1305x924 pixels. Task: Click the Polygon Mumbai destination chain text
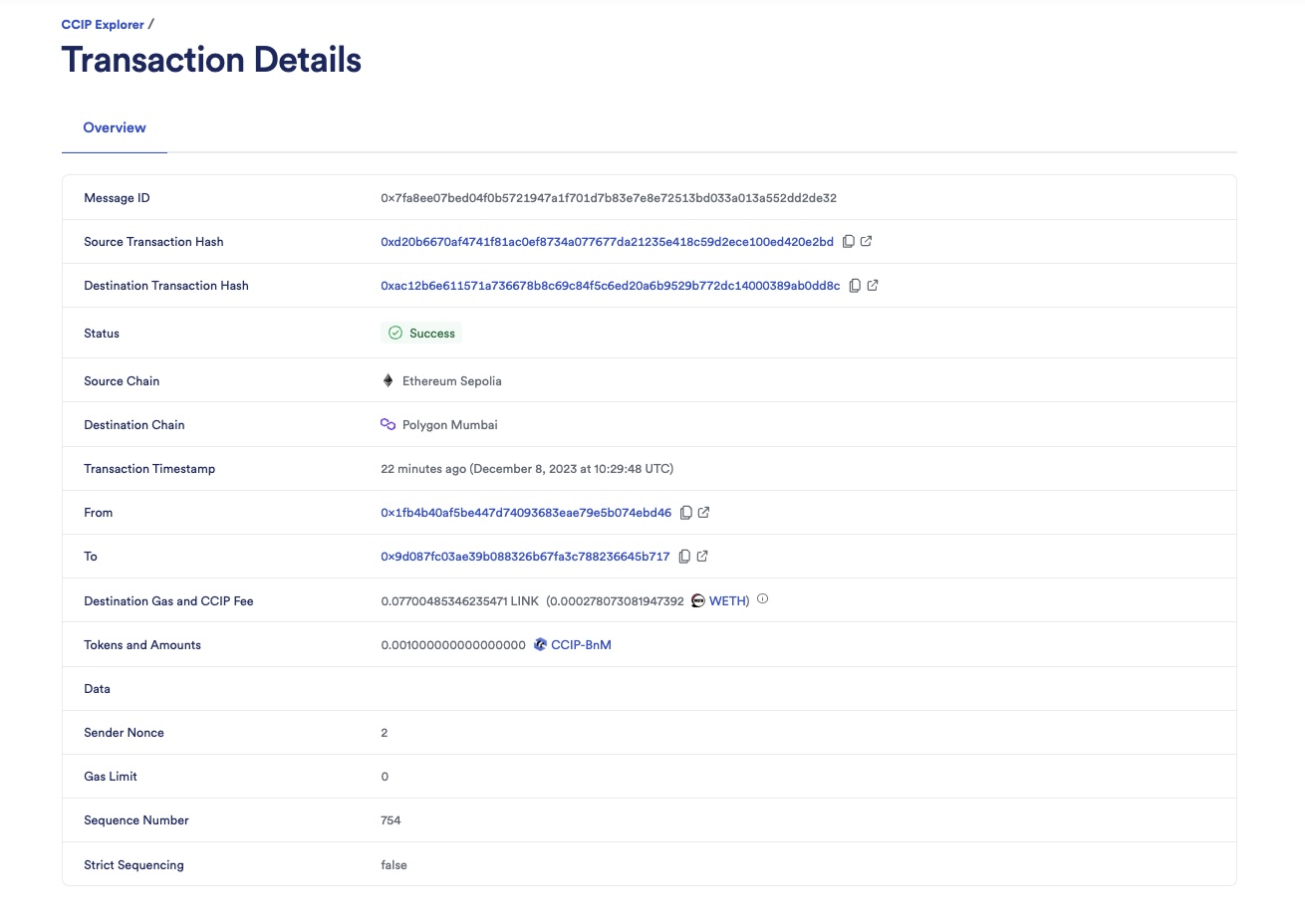pos(450,425)
